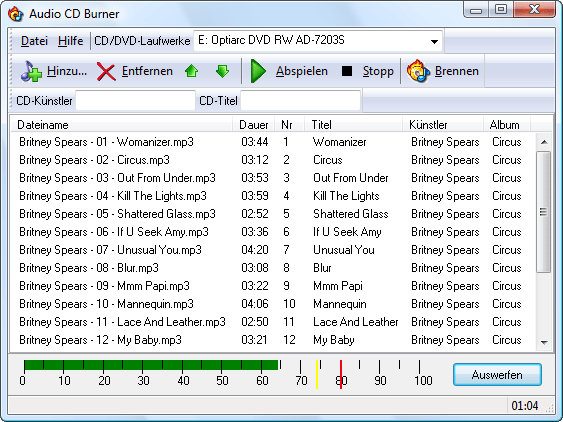Click the Auswerfen eject button
Viewport: 563px width, 422px height.
[497, 375]
